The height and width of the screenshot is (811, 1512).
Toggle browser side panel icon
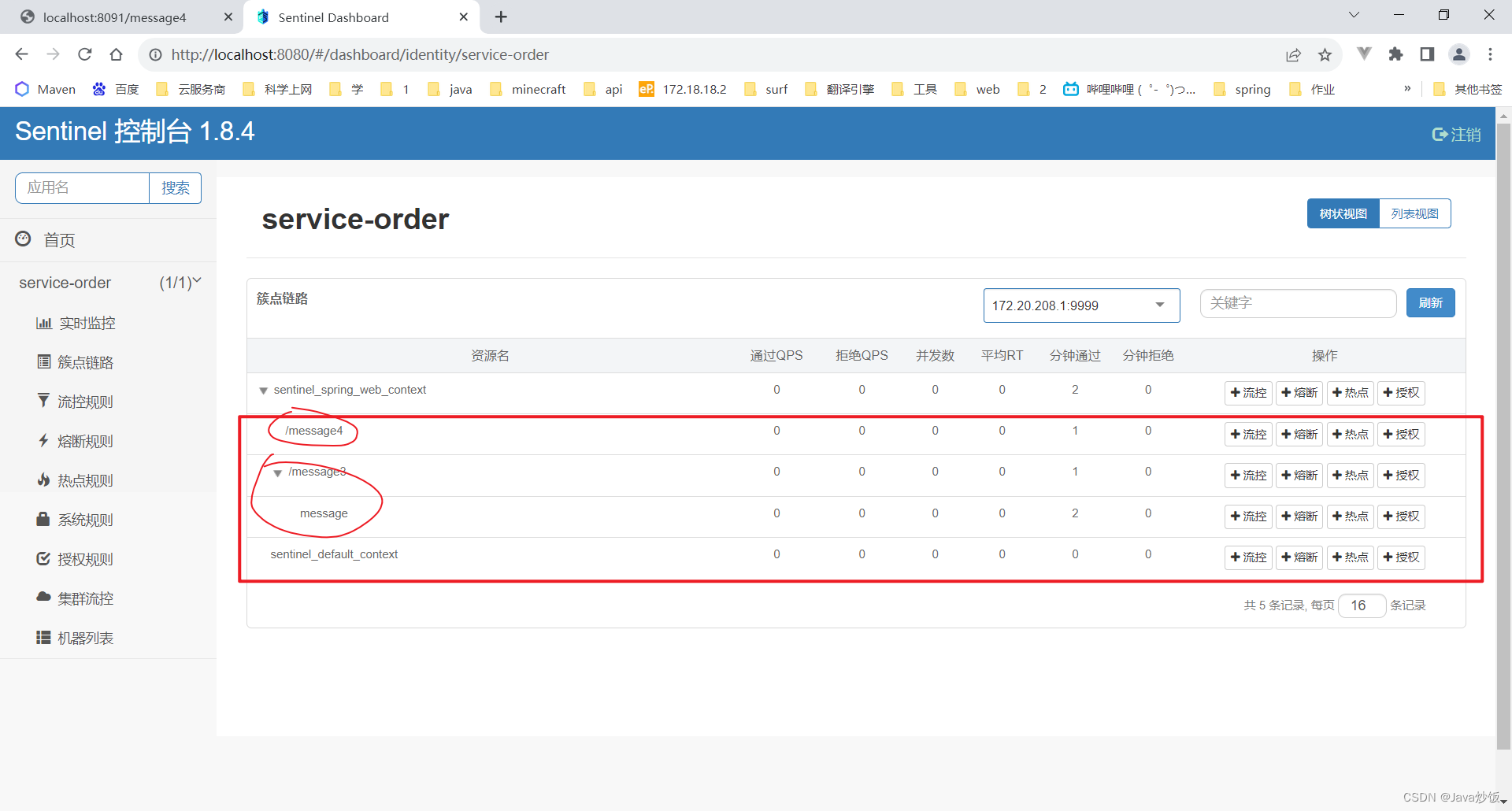pyautogui.click(x=1427, y=54)
